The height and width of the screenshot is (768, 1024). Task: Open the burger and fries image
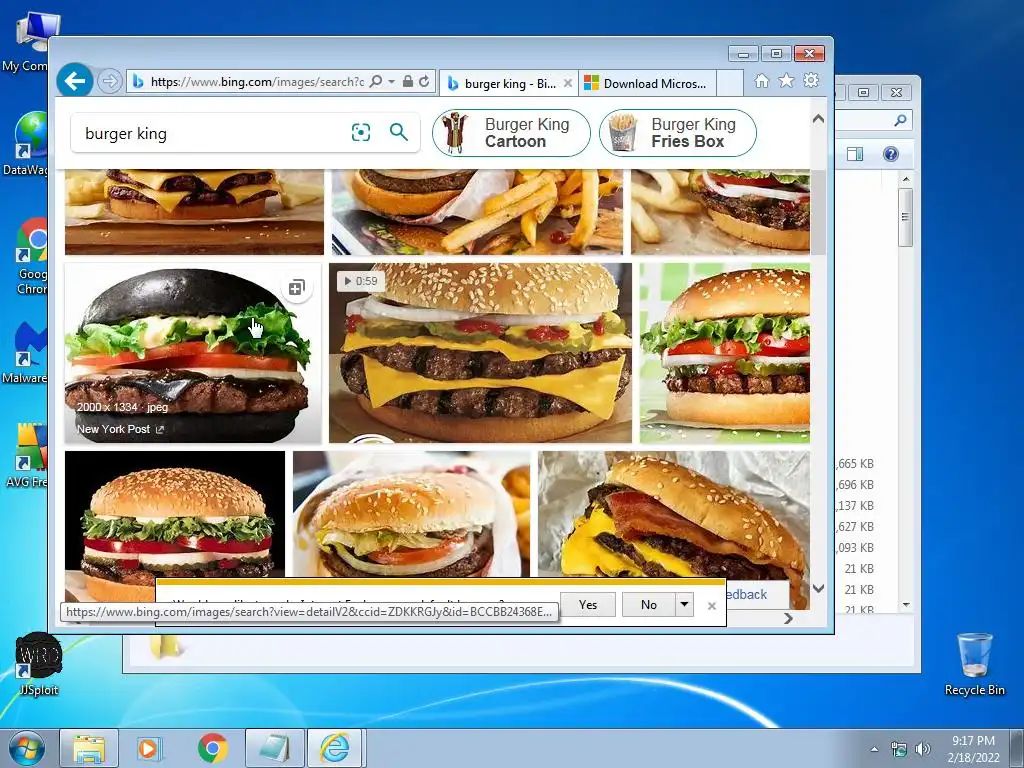(477, 212)
